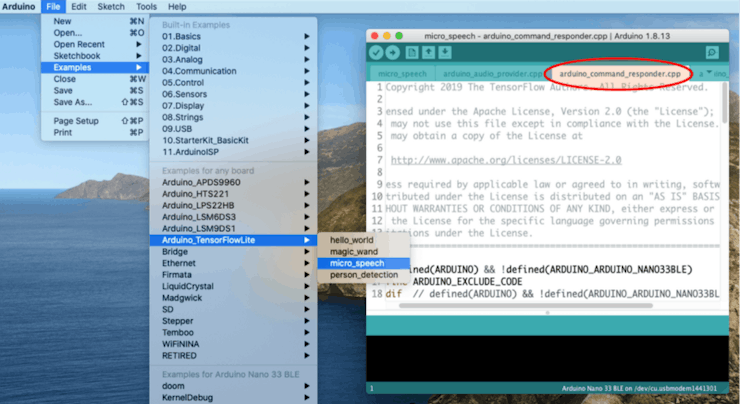
Task: Open the Apache license URL link
Action: (x=506, y=160)
